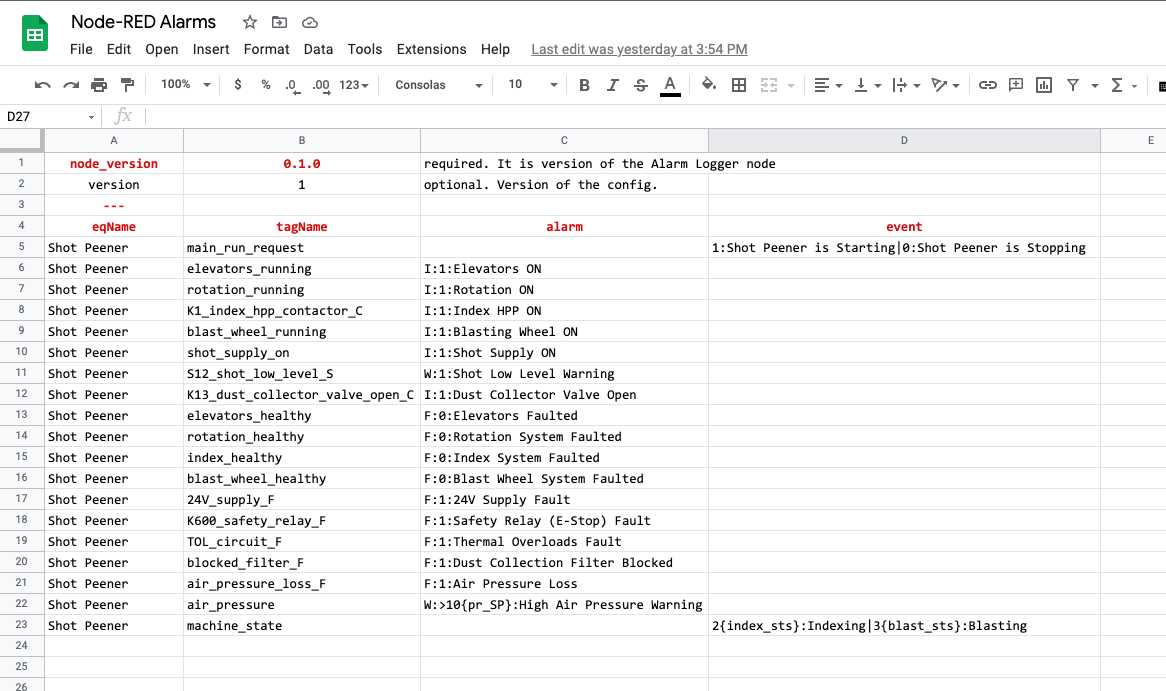This screenshot has height=691, width=1166.
Task: Open the Consolas font dropdown
Action: (x=439, y=85)
